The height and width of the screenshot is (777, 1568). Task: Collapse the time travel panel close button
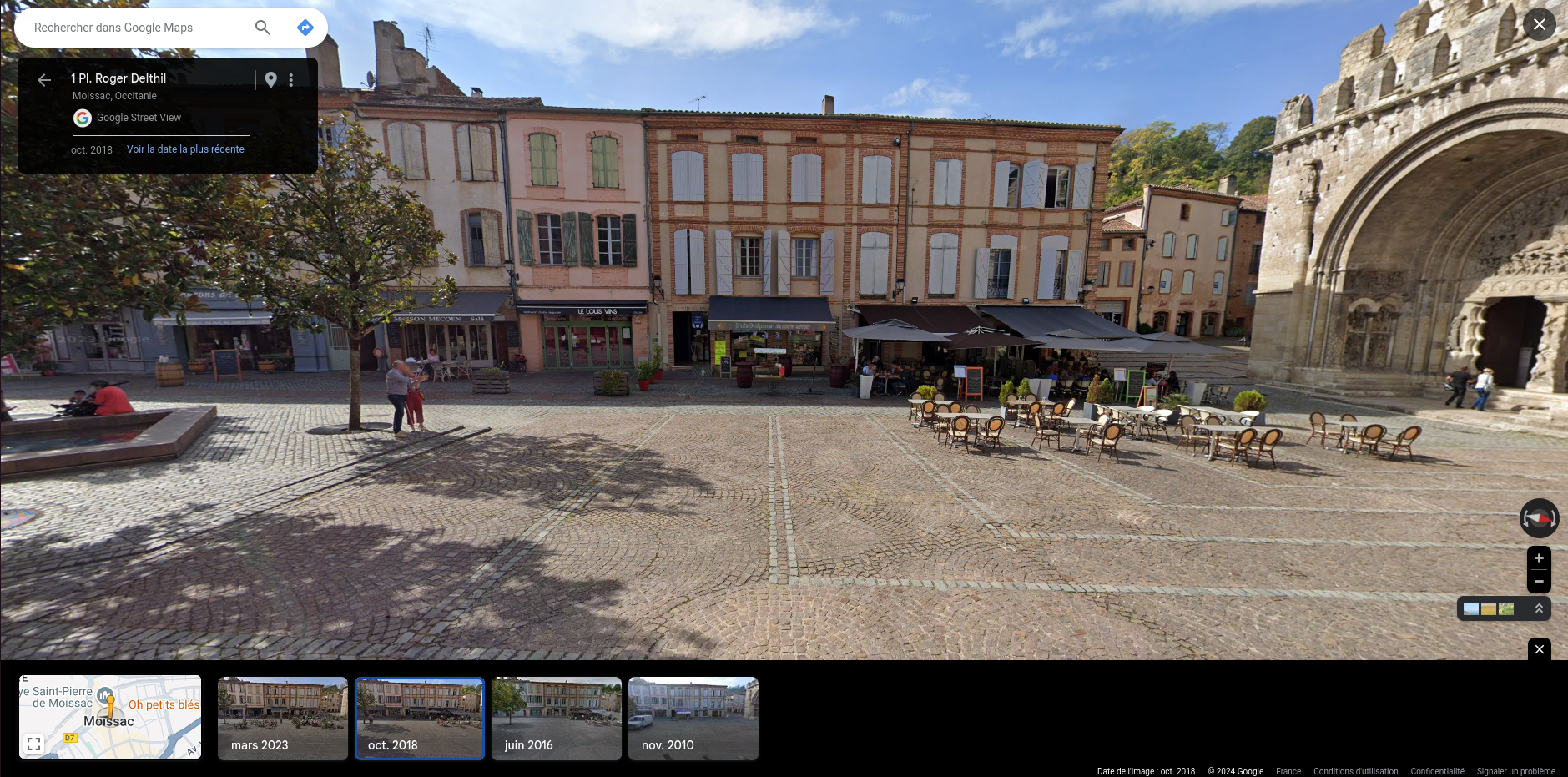point(1539,648)
